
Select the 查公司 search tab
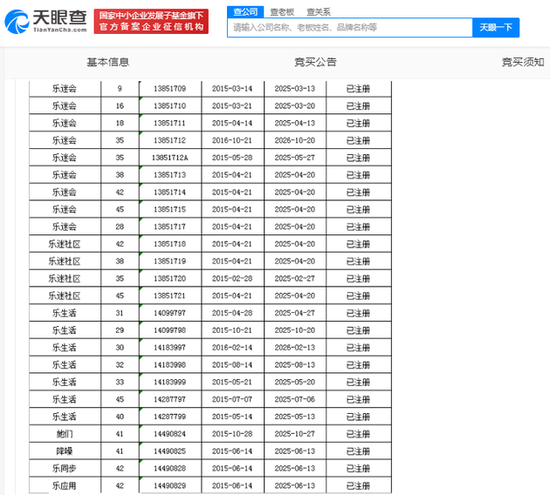click(246, 12)
